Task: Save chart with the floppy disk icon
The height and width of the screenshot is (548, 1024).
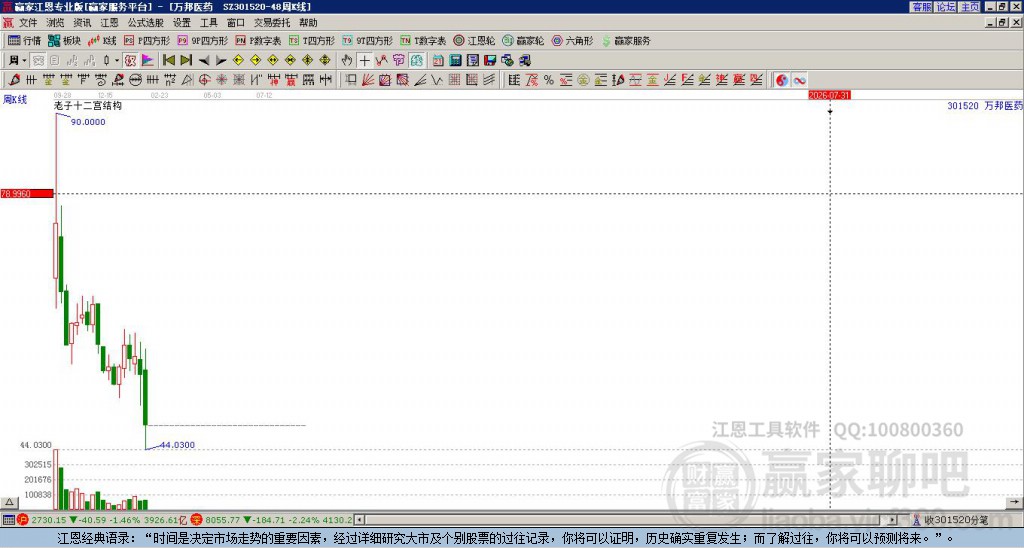Action: coord(490,60)
